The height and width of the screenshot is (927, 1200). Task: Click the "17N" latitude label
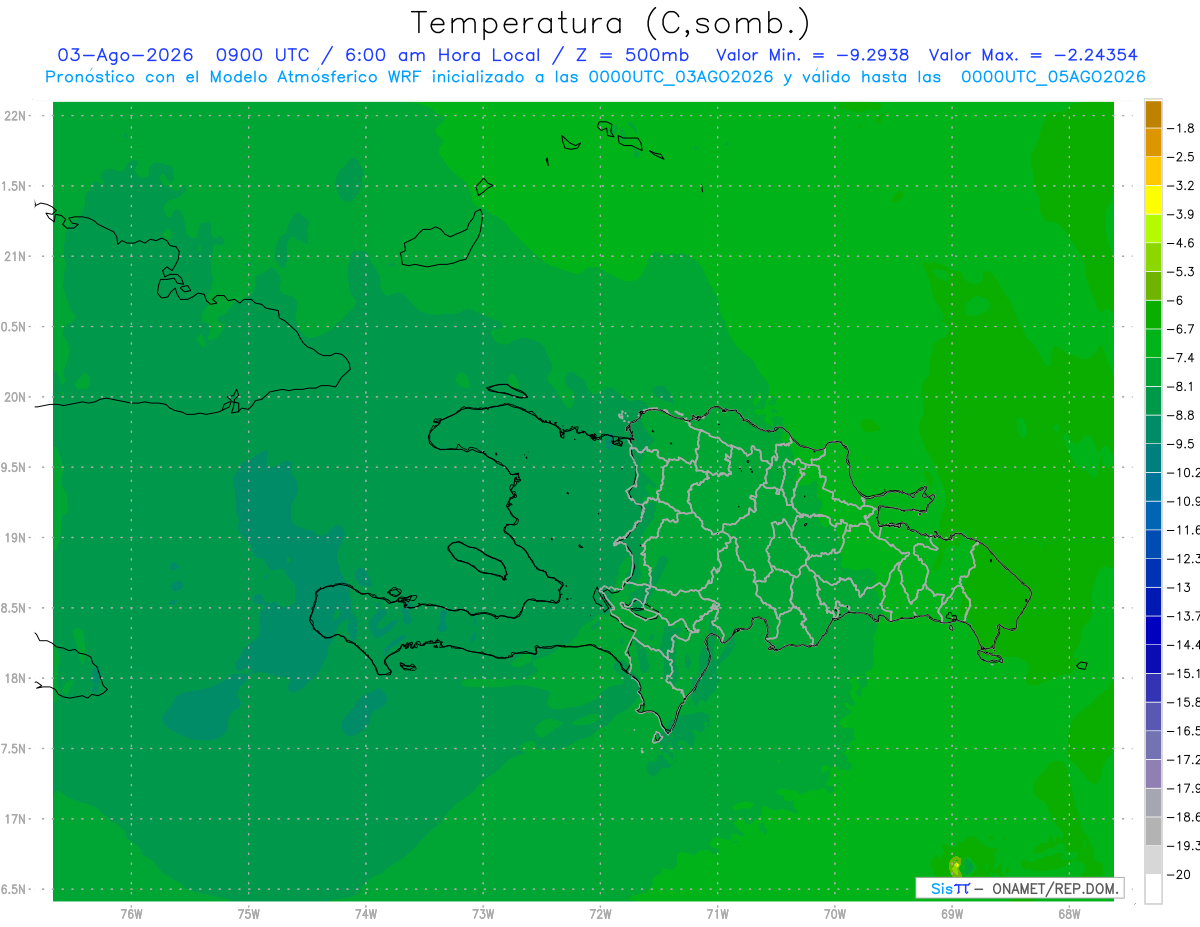click(x=17, y=819)
